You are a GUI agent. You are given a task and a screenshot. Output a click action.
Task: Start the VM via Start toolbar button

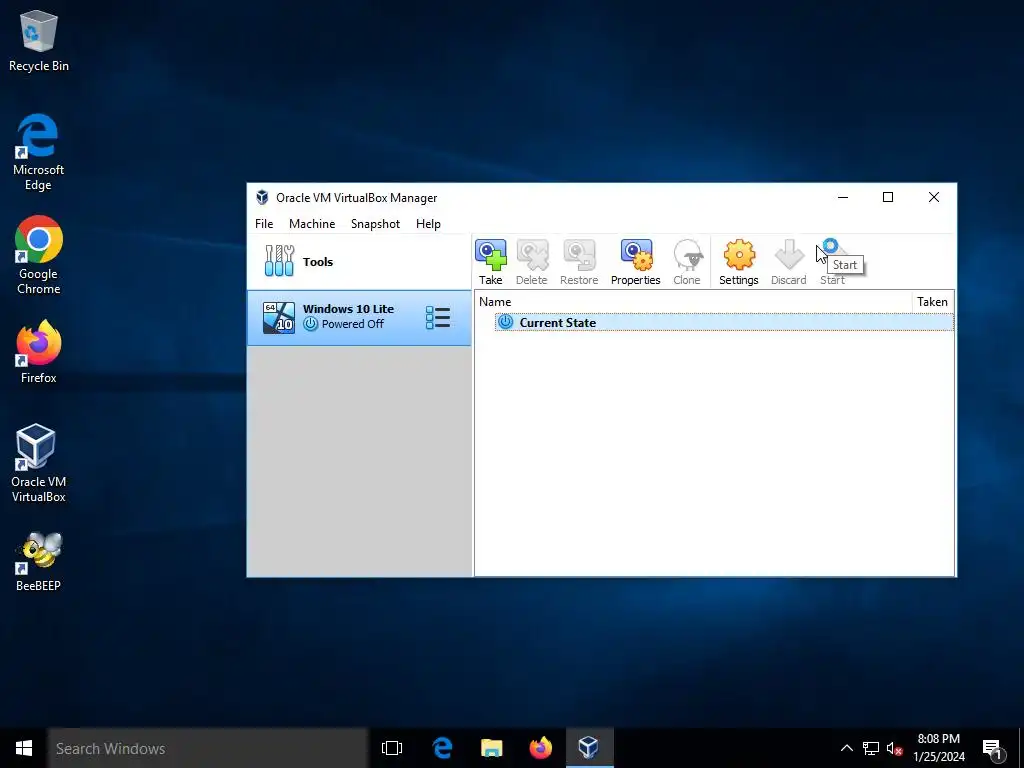pyautogui.click(x=832, y=262)
